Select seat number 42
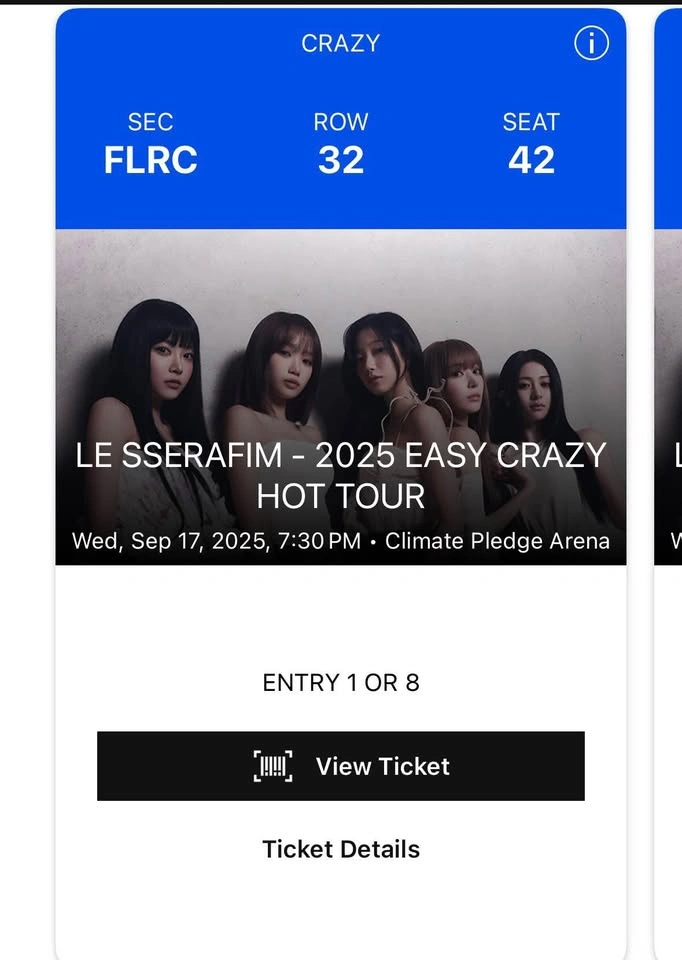The image size is (682, 960). coord(531,160)
